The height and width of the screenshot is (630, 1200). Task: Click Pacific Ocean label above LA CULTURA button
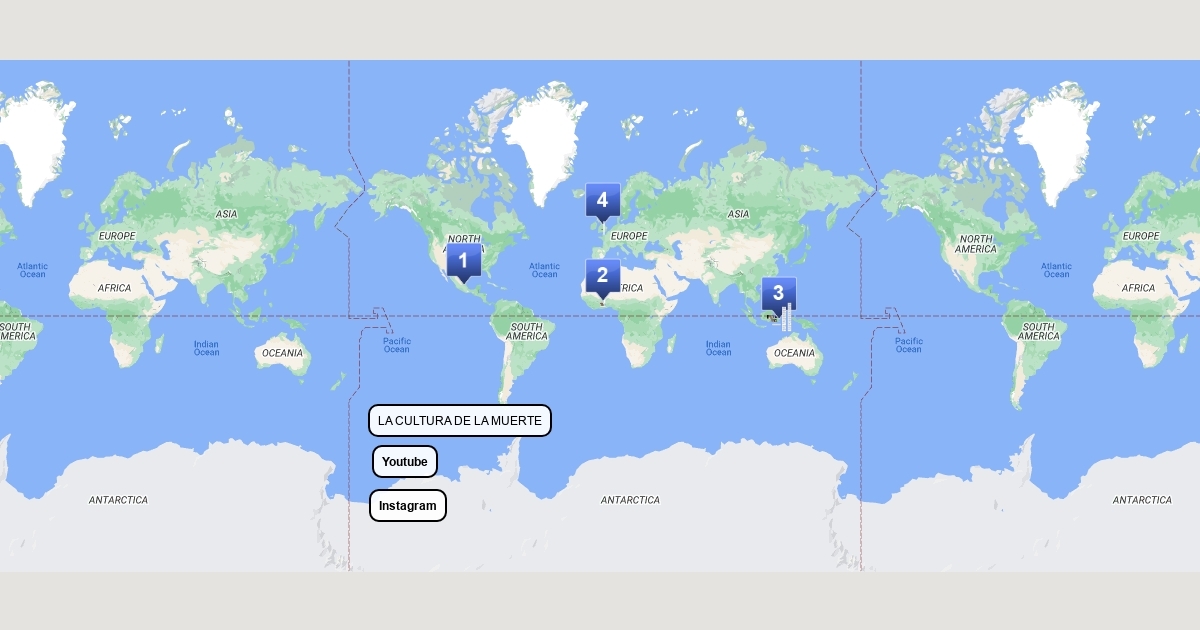pos(397,345)
